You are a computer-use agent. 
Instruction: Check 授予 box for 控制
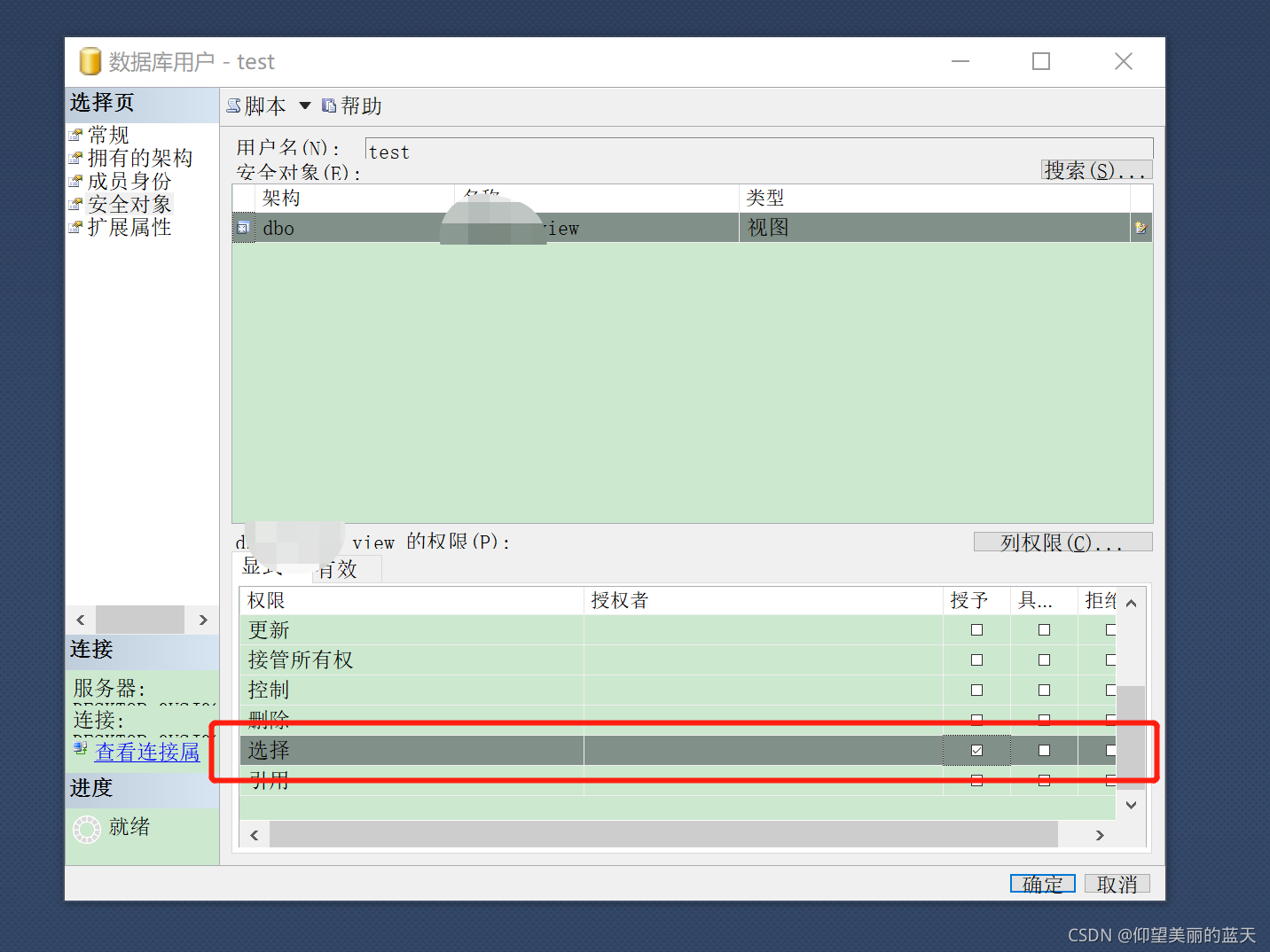976,691
